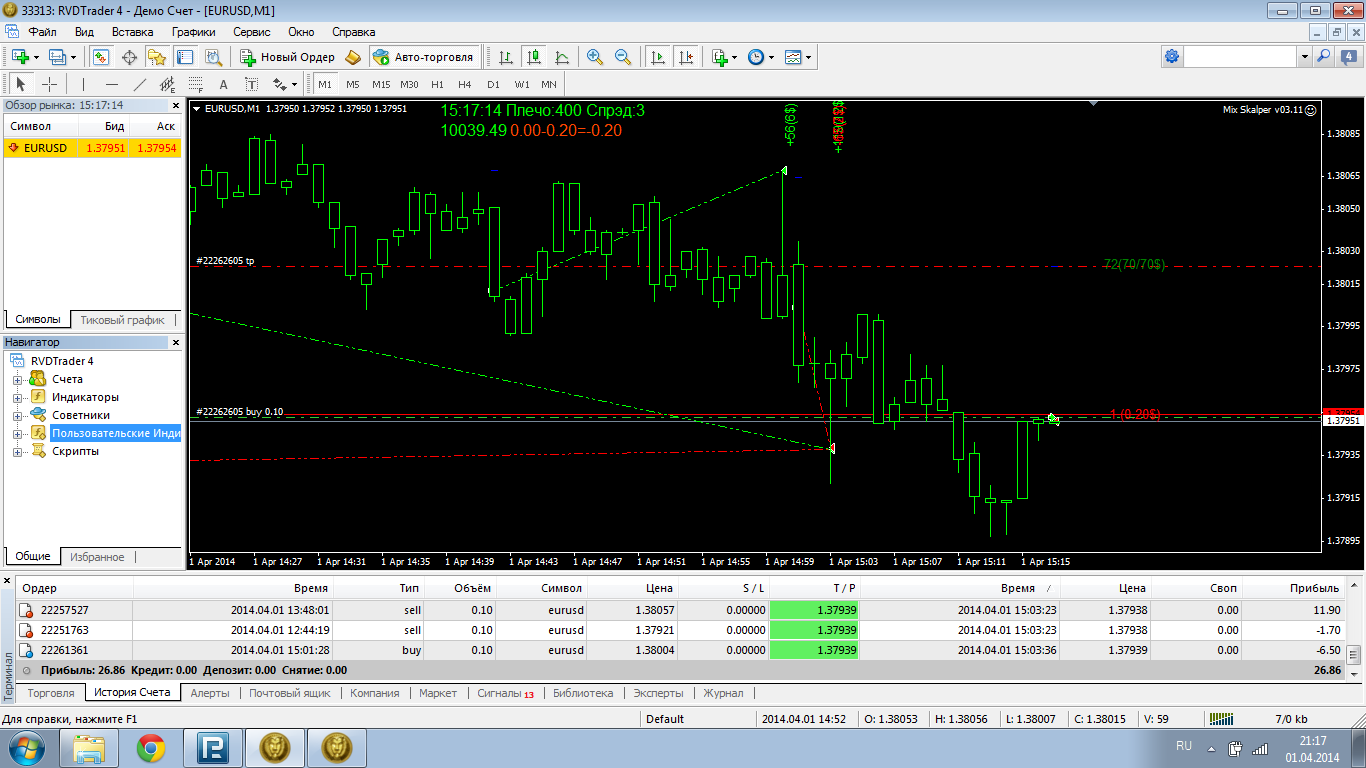
Task: Switch to the H4 timeframe
Action: (x=465, y=84)
